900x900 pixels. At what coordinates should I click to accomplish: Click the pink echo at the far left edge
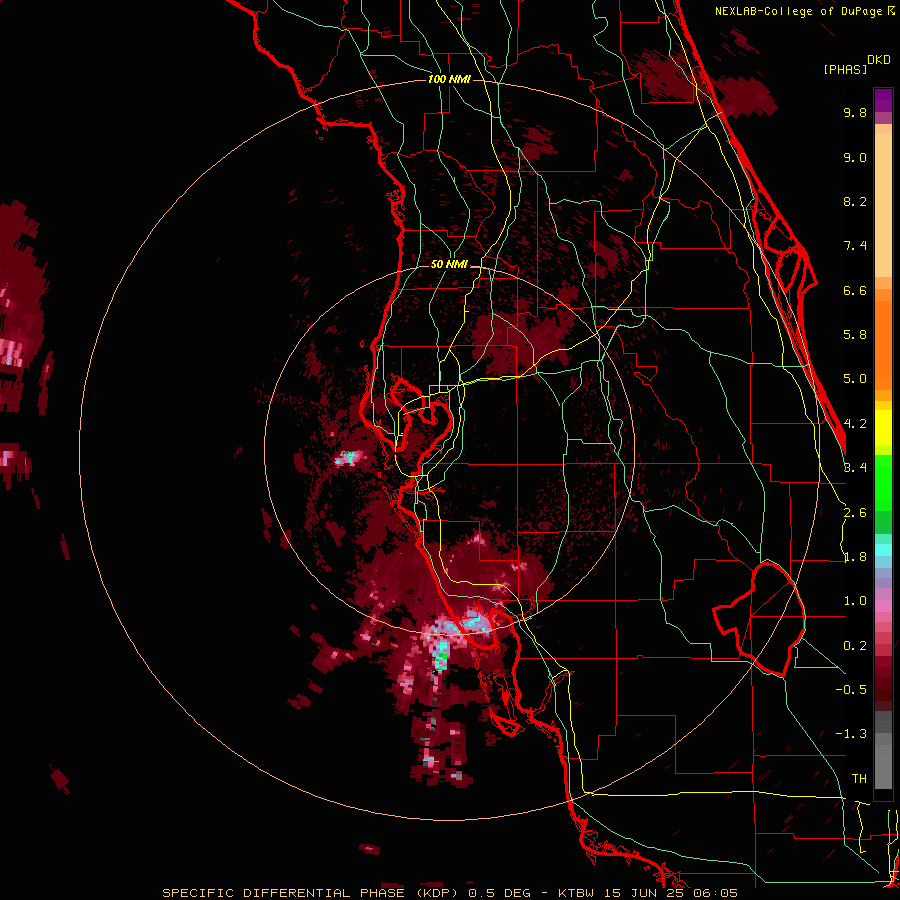pyautogui.click(x=10, y=353)
